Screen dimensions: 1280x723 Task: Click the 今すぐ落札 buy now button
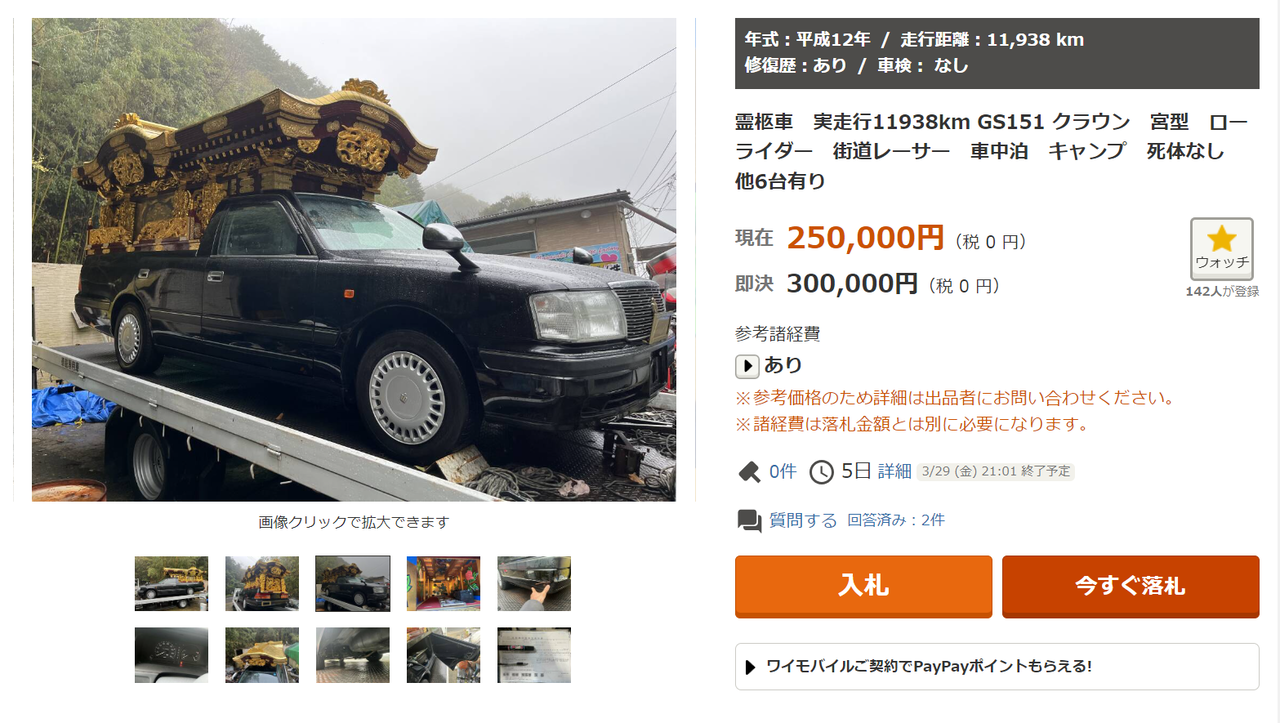[x=1130, y=586]
